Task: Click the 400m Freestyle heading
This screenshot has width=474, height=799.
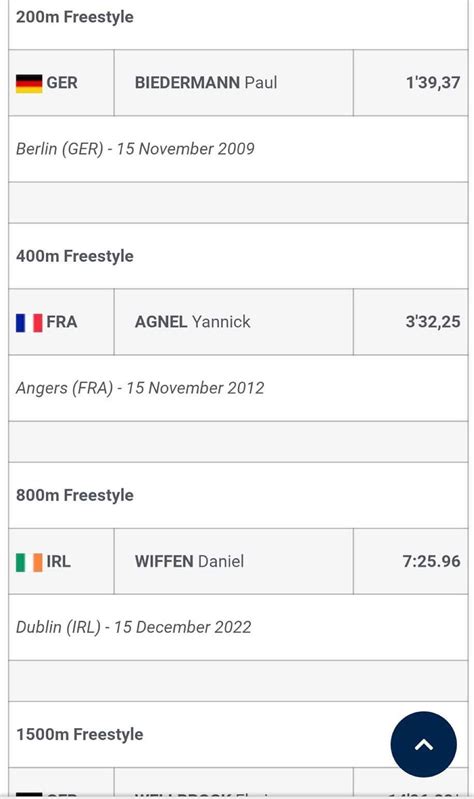Action: point(74,256)
